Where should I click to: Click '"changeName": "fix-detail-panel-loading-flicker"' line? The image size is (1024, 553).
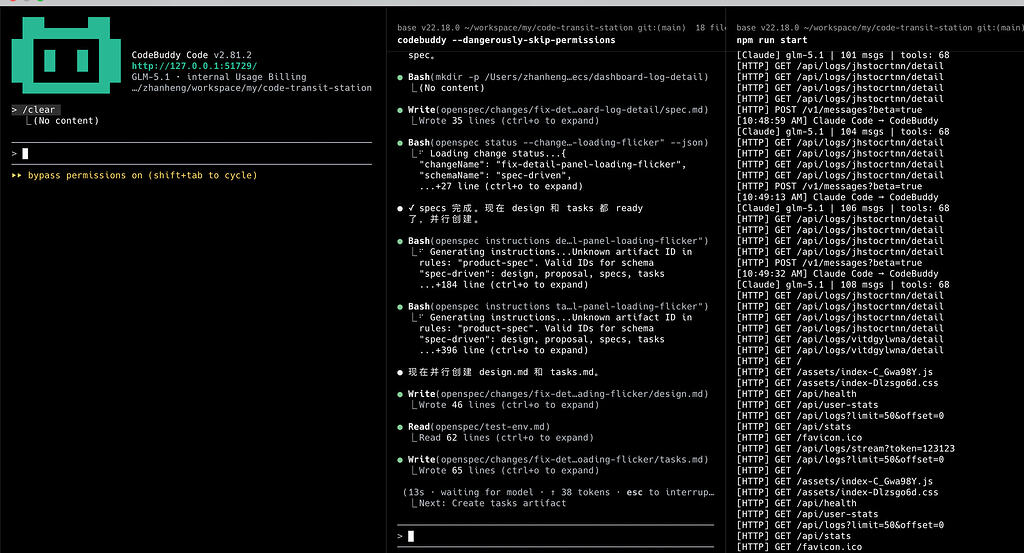(552, 165)
